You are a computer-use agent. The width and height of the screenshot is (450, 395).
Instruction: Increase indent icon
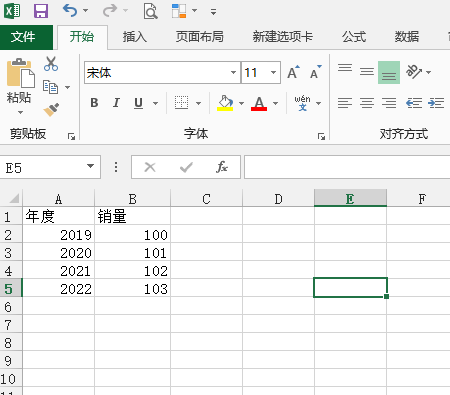[436, 103]
